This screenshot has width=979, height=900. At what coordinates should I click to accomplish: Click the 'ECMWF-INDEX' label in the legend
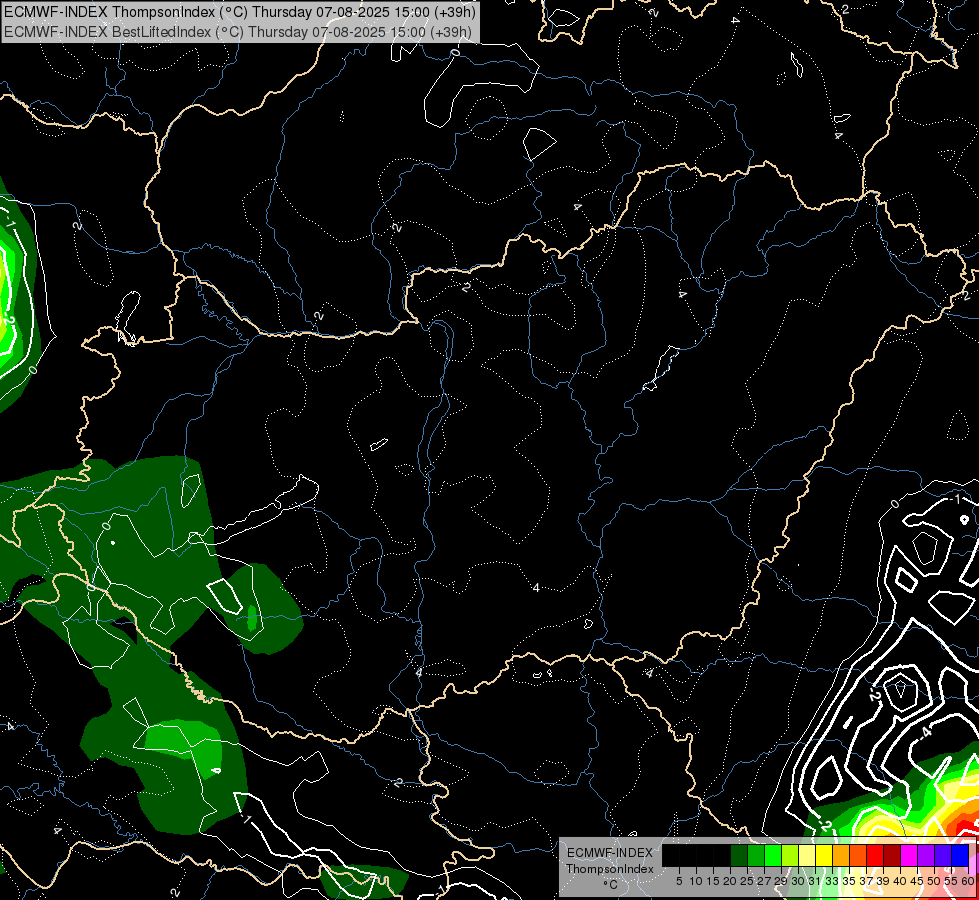(610, 853)
